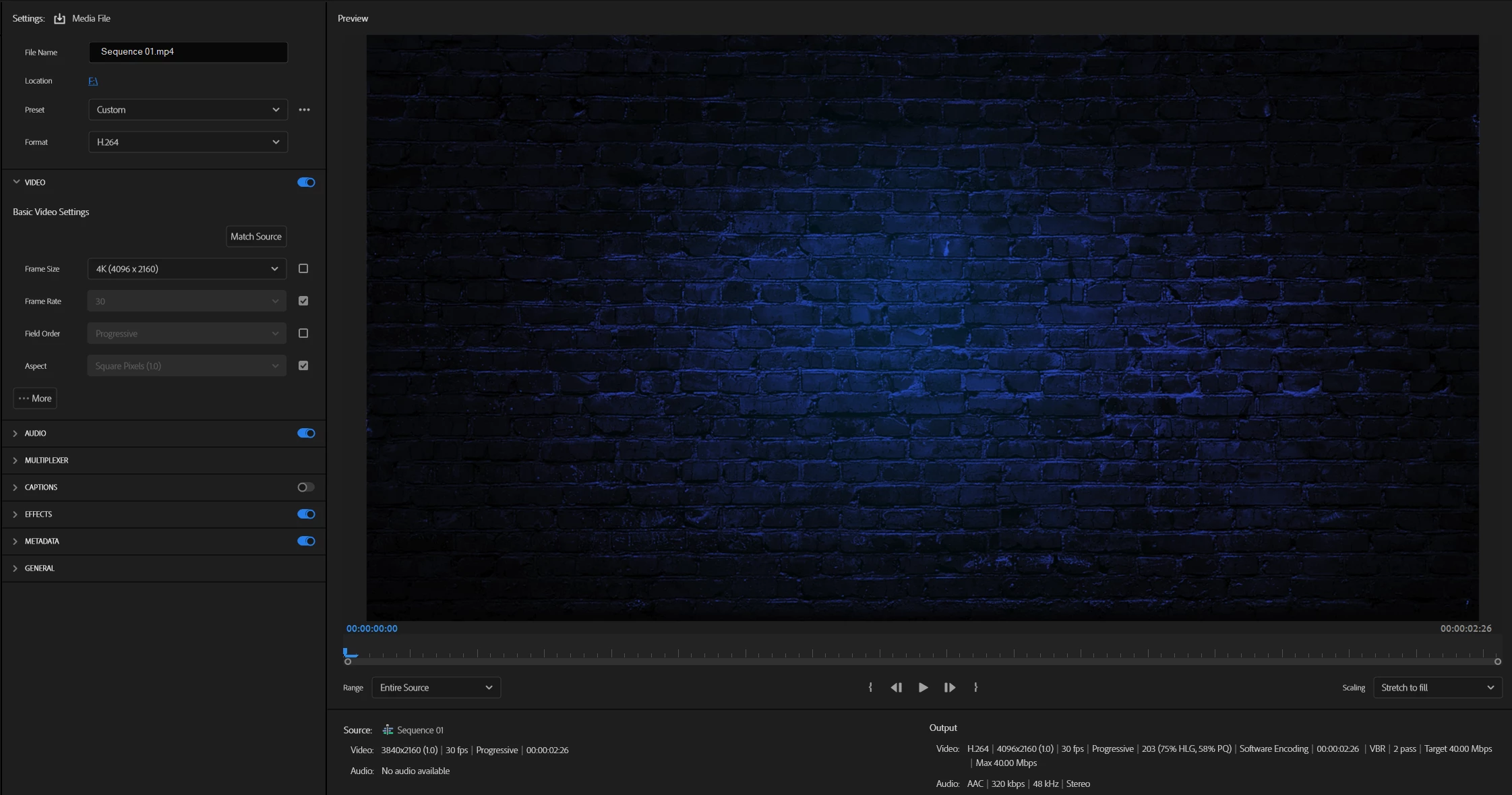Click the Sequence 01 source icon

(388, 730)
